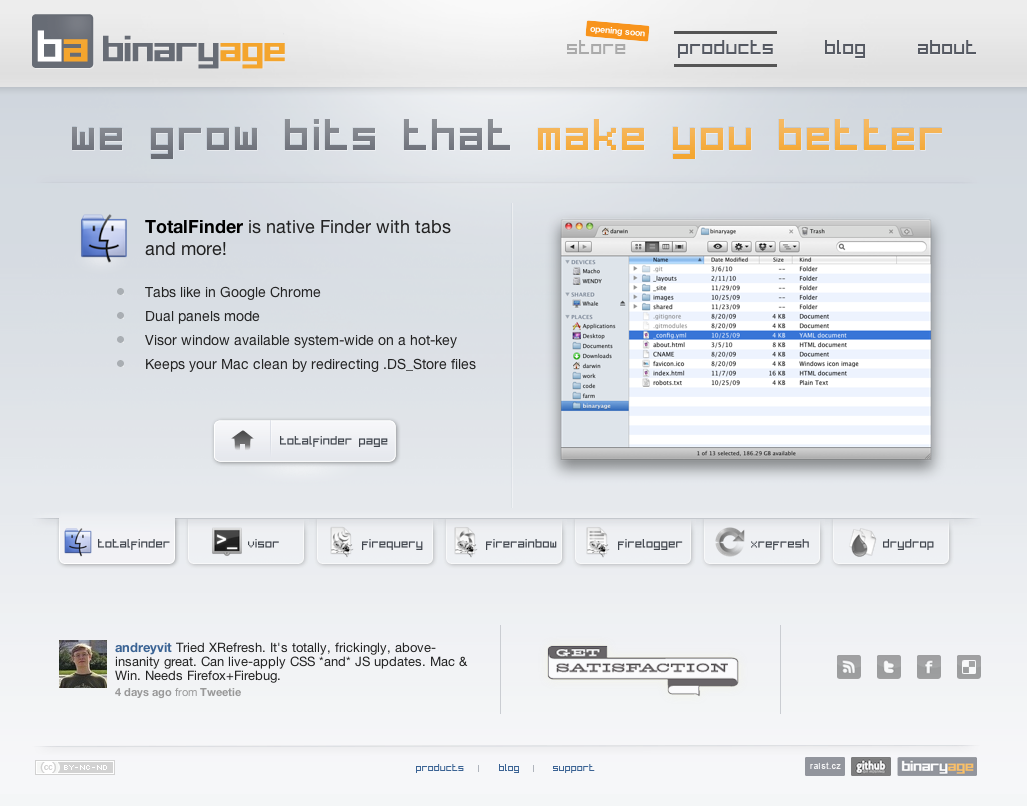Click the TotalFinder Finder face icon
1027x806 pixels.
[x=104, y=237]
